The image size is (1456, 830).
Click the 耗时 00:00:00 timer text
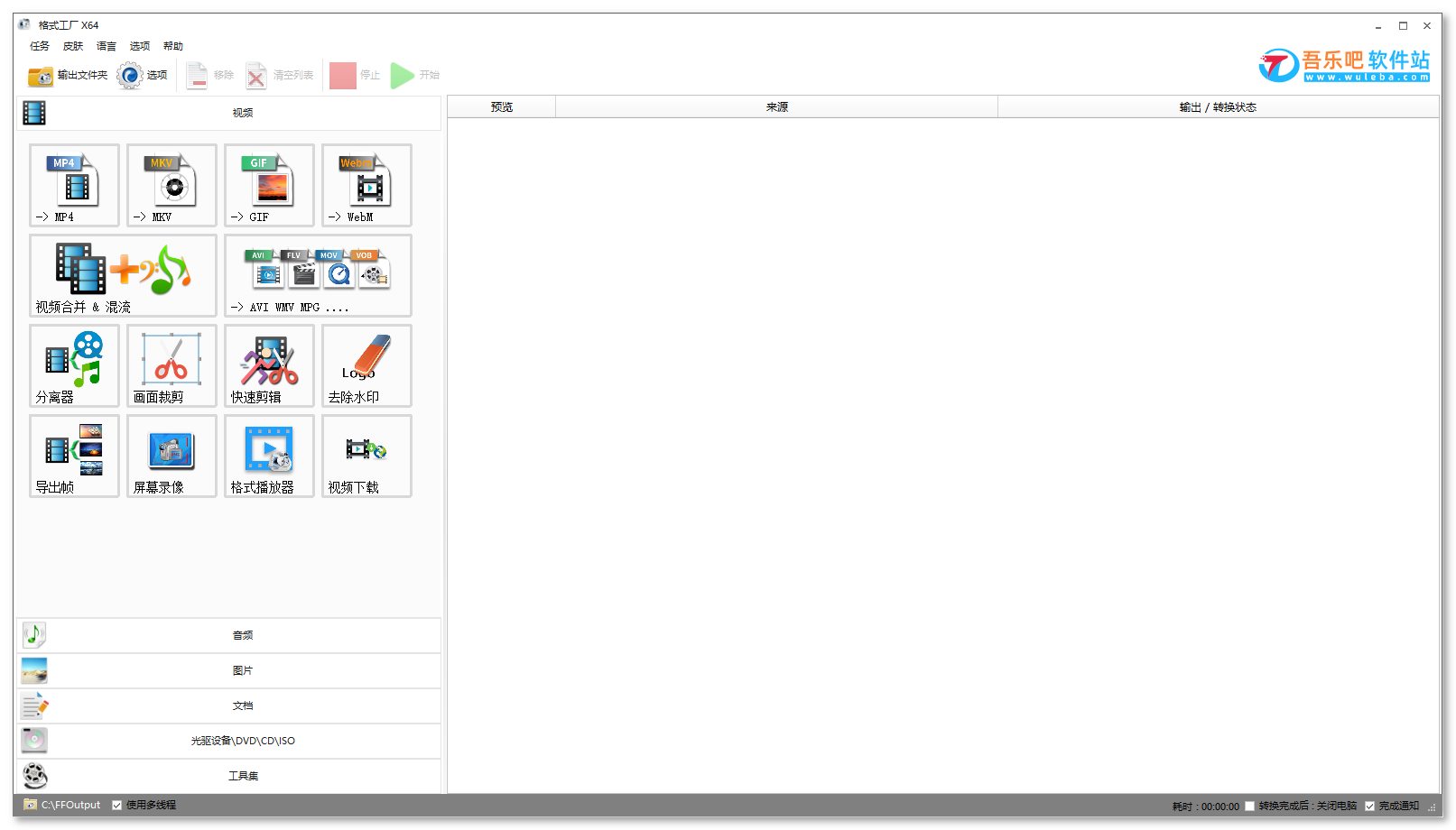pos(1205,807)
